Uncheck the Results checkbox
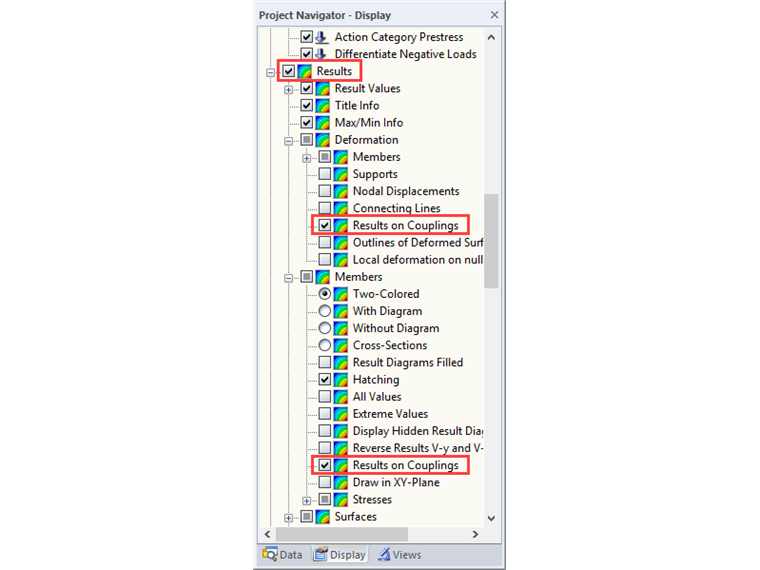The width and height of the screenshot is (760, 570). pos(289,71)
